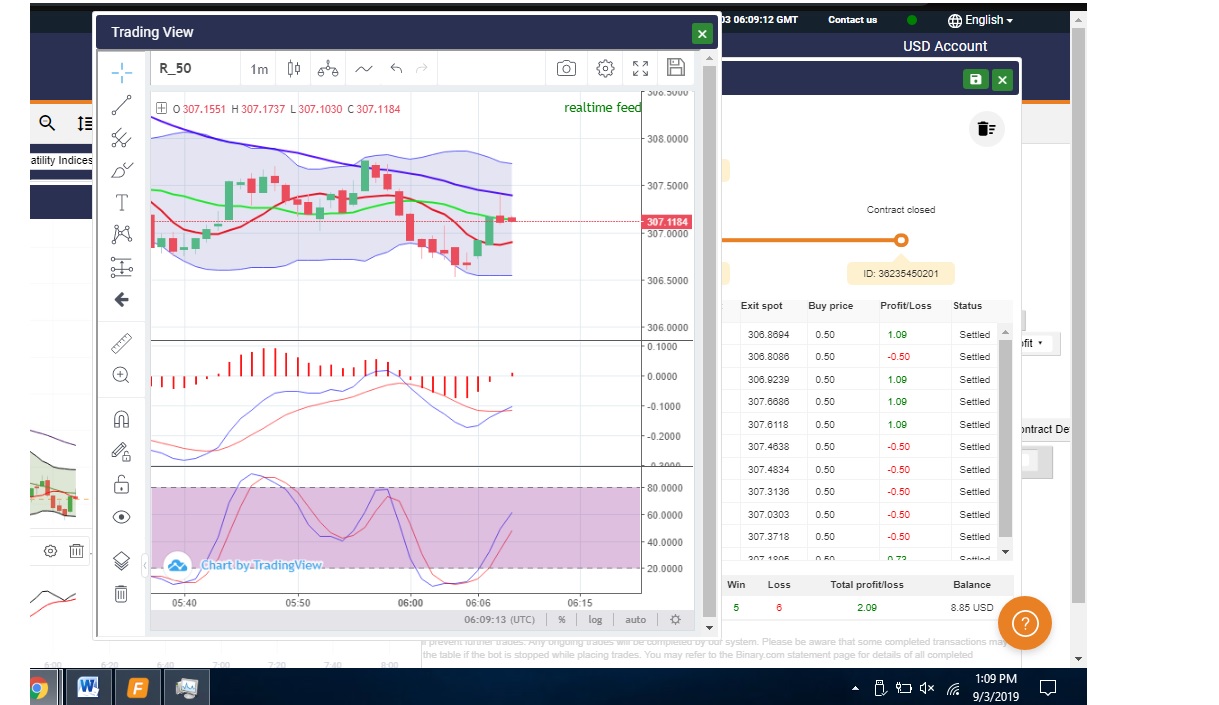The image size is (1219, 705).
Task: Open candlestick chart style menu
Action: tap(294, 69)
